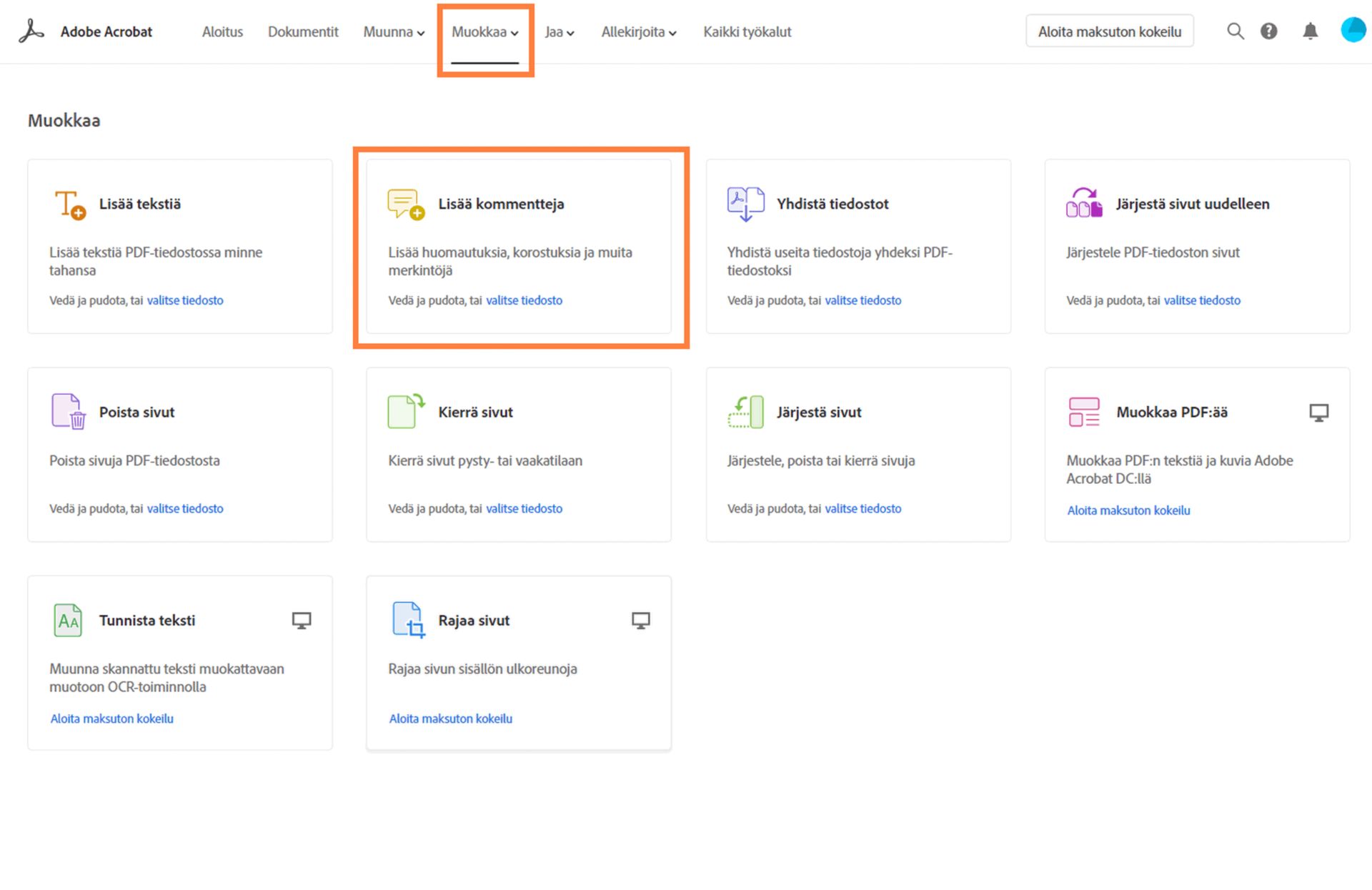Click desktop monitor icon on Tunnista teksti card
This screenshot has width=1372, height=890.
pos(302,620)
